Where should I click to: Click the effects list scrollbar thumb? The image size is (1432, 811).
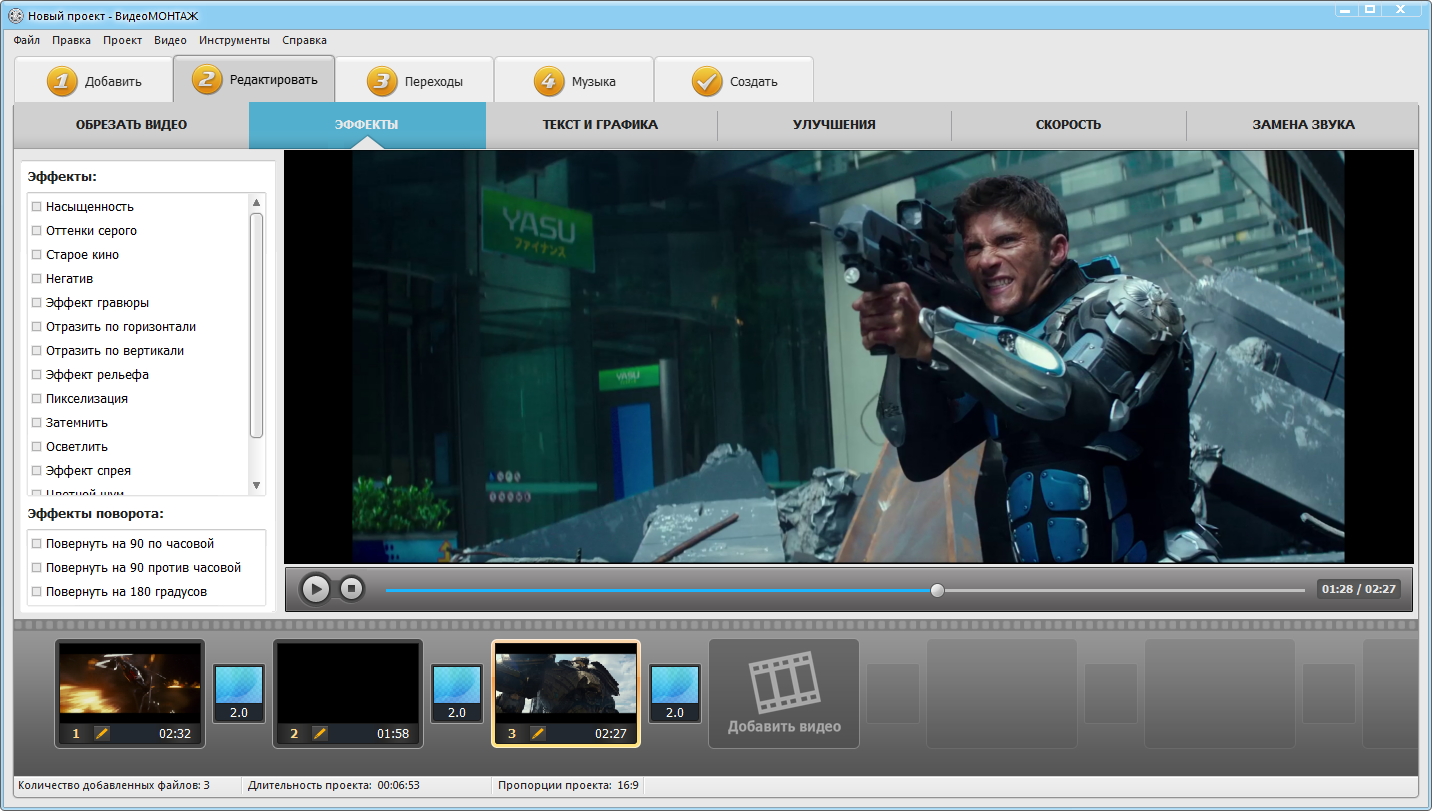[257, 325]
